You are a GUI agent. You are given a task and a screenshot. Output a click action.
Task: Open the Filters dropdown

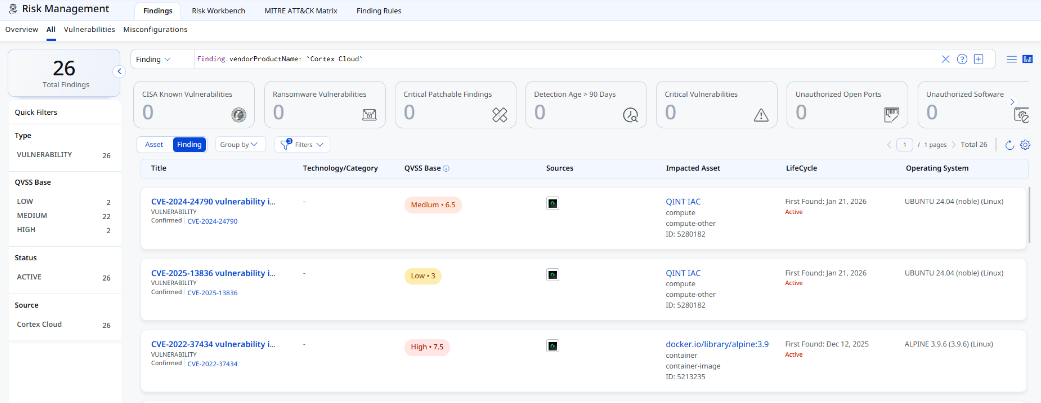pos(303,144)
